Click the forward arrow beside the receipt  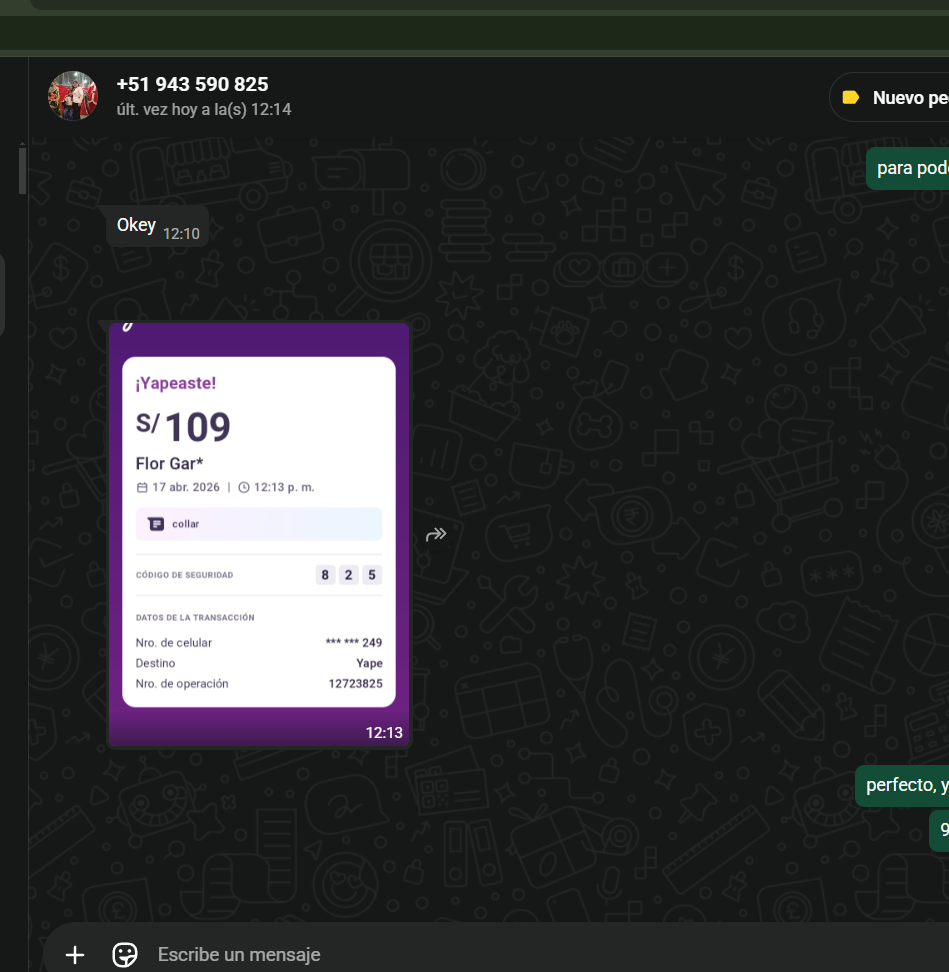[x=436, y=534]
